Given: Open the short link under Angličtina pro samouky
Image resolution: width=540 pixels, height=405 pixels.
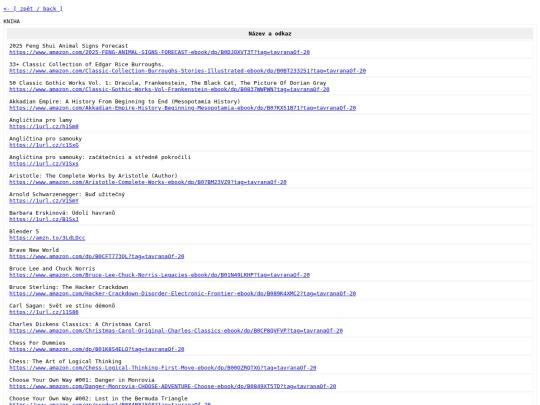Looking at the screenshot, I should (x=44, y=145).
